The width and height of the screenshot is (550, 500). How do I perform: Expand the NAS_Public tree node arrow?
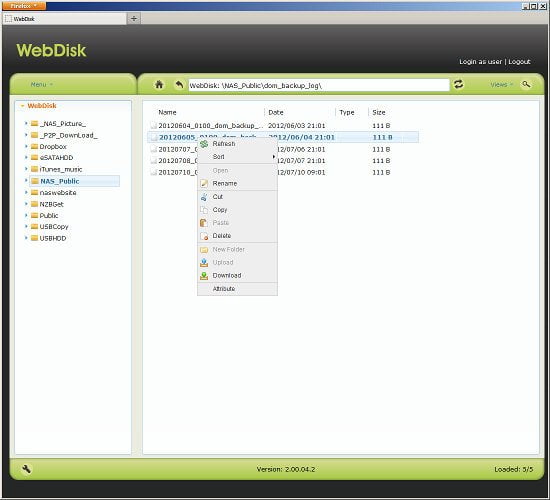click(26, 181)
